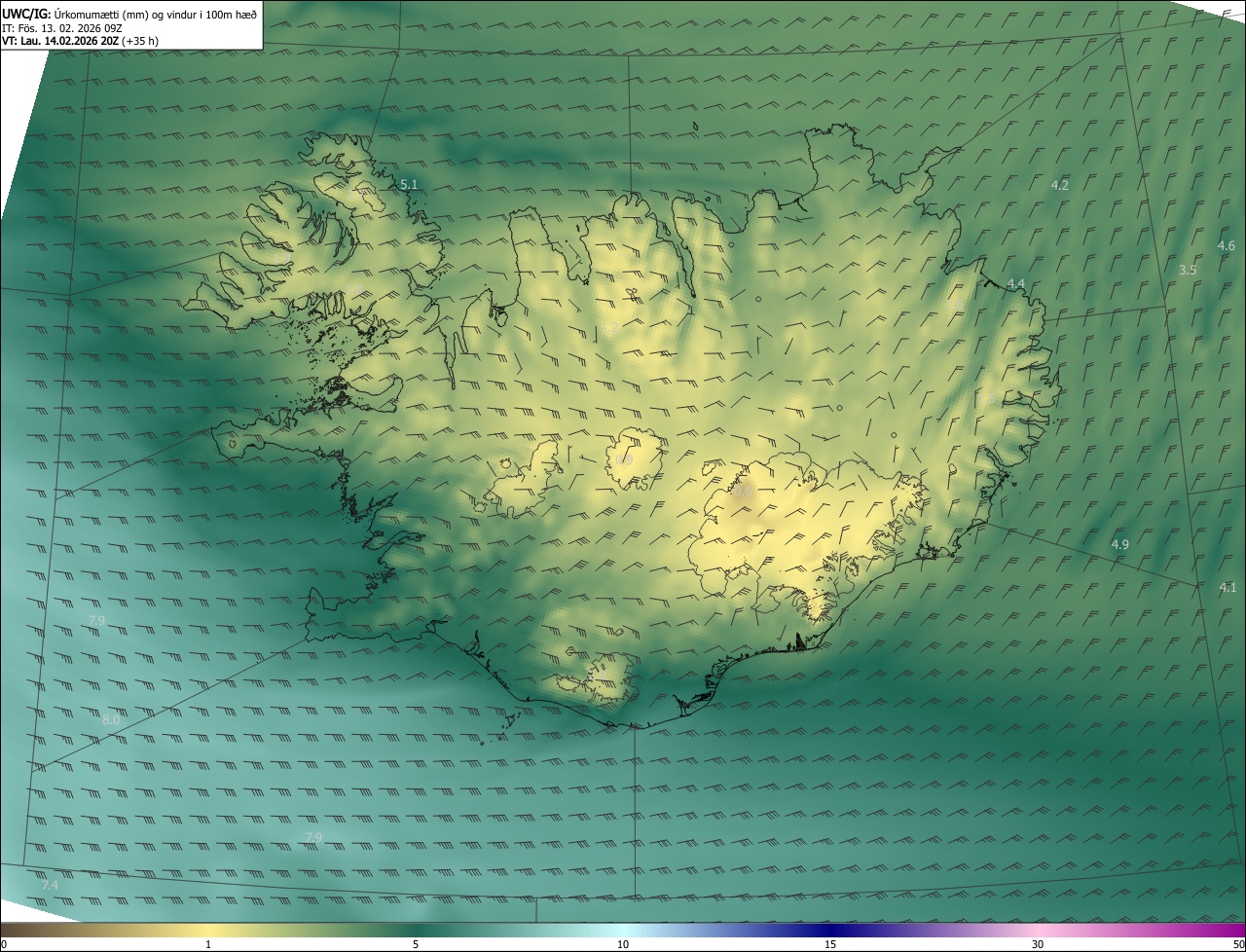Click the 0.9 value on the glacier
Screen dimensions: 1246x952
point(625,459)
